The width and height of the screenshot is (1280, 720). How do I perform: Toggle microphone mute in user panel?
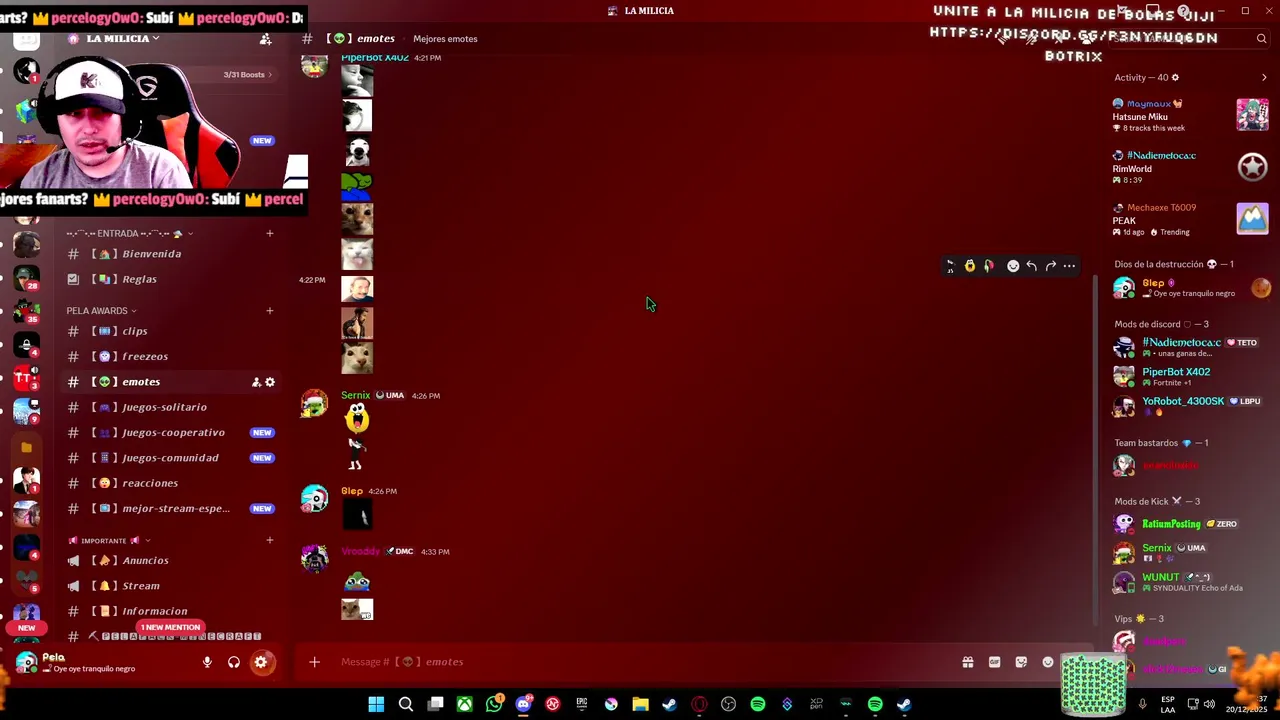(x=207, y=662)
